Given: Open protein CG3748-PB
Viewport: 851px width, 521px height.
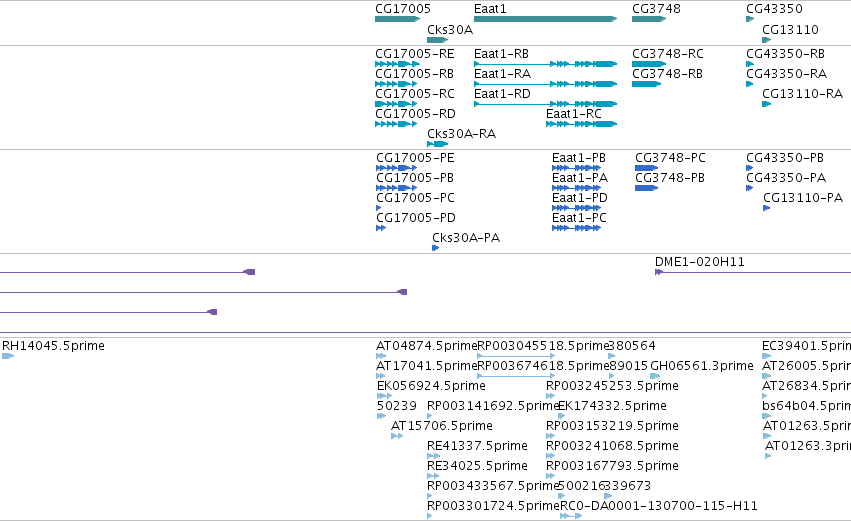Looking at the screenshot, I should pyautogui.click(x=670, y=178).
